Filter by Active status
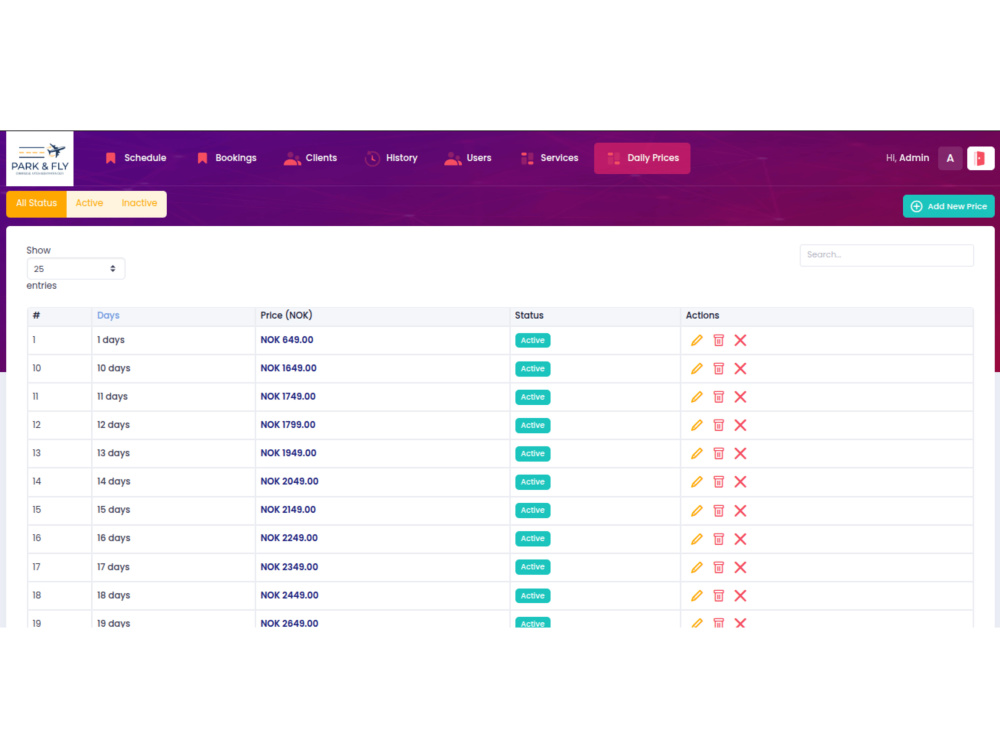 click(x=89, y=203)
